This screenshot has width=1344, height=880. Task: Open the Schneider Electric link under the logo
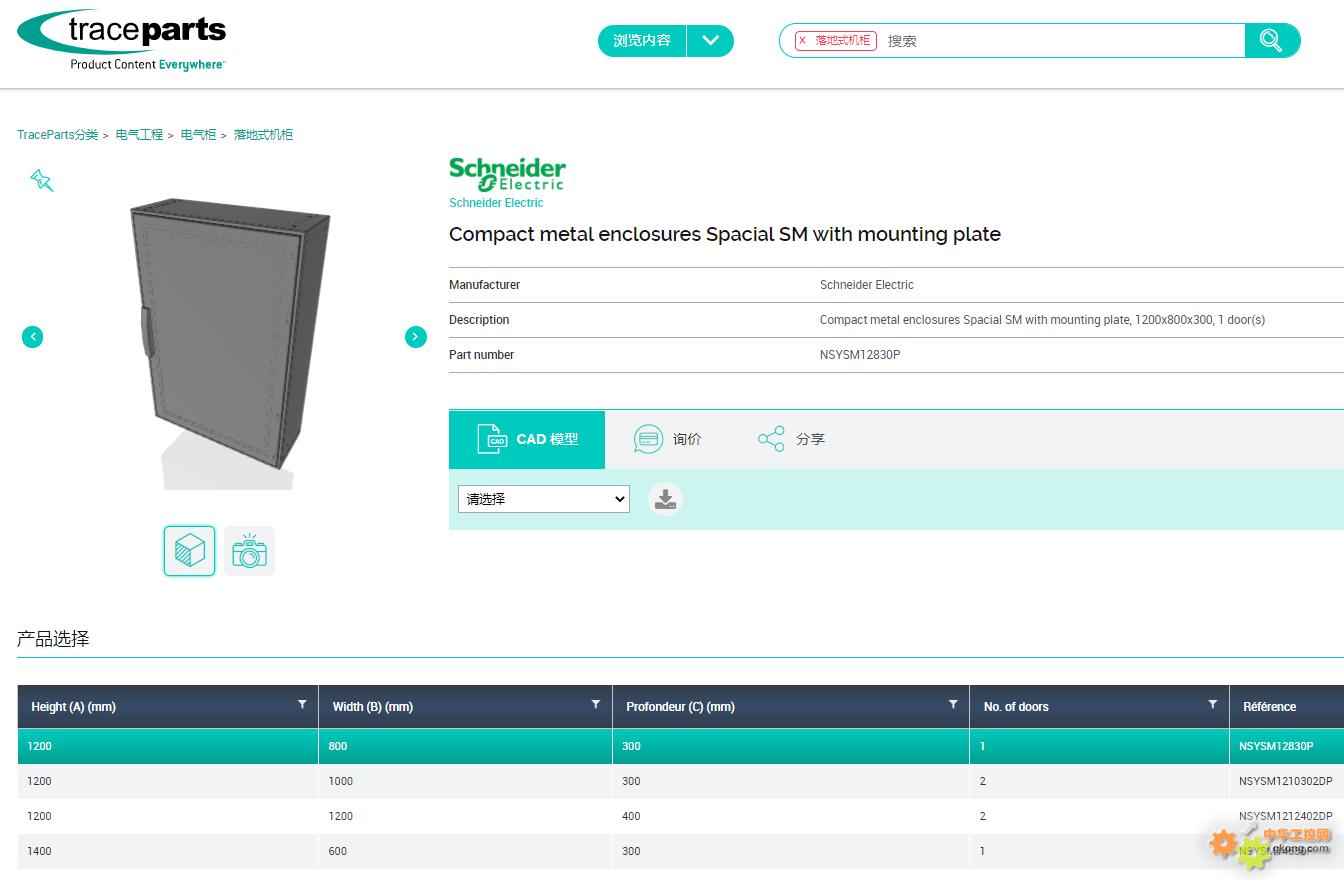[496, 203]
